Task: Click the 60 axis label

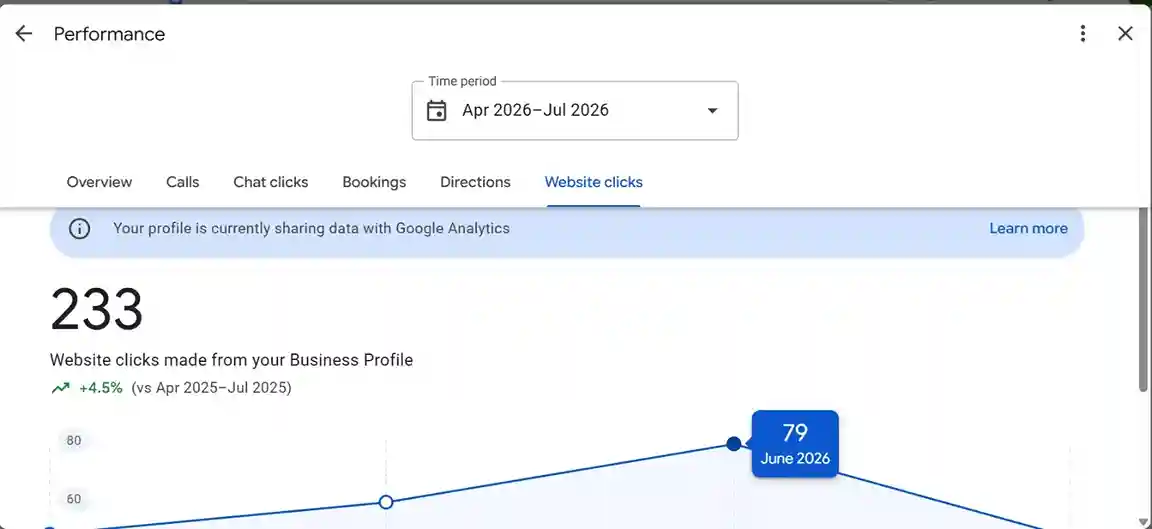Action: click(x=73, y=500)
